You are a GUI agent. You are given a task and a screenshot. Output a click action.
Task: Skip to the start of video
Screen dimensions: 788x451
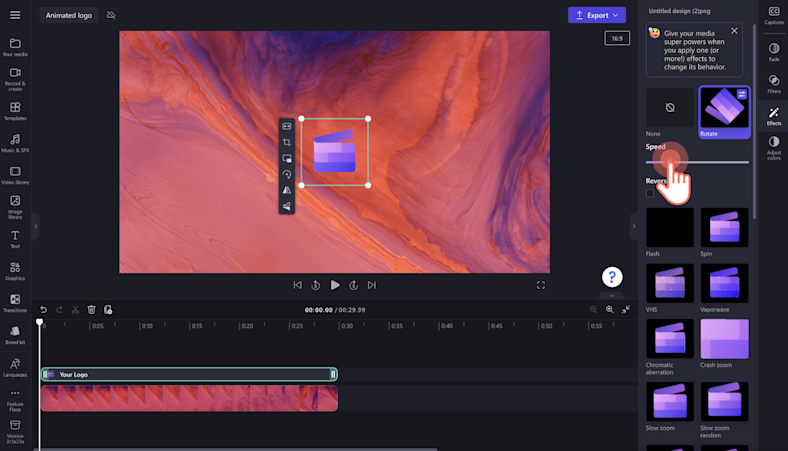pyautogui.click(x=298, y=285)
